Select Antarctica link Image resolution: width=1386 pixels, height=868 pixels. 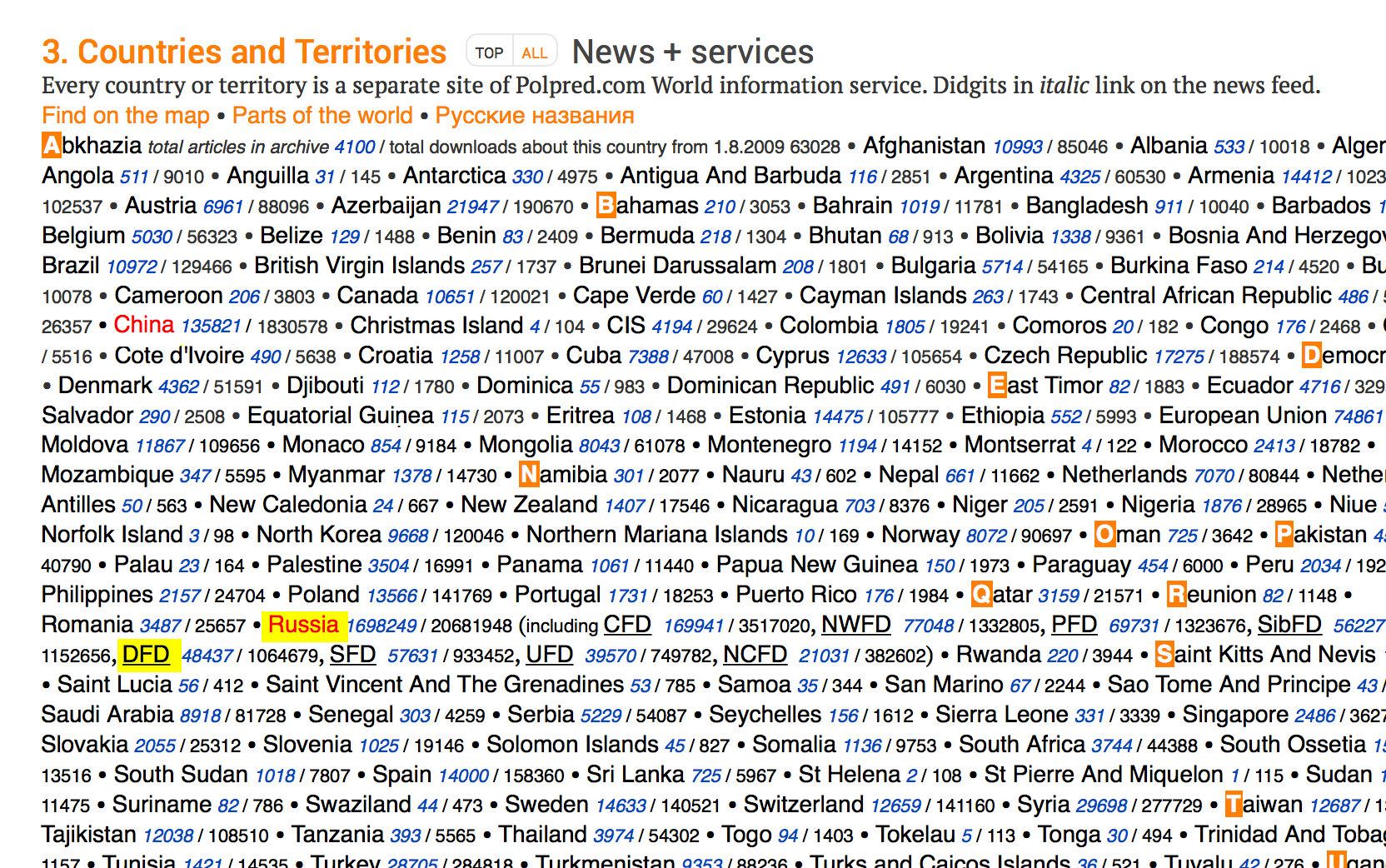click(455, 176)
